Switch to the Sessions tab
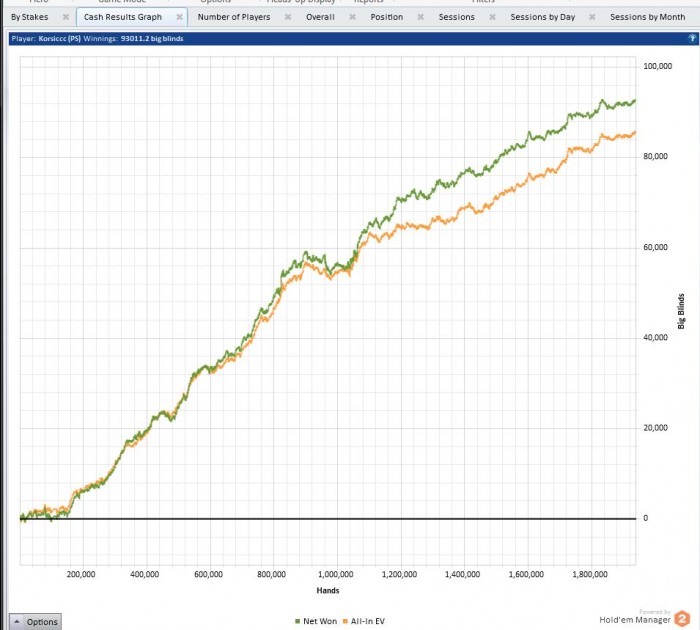 point(456,17)
